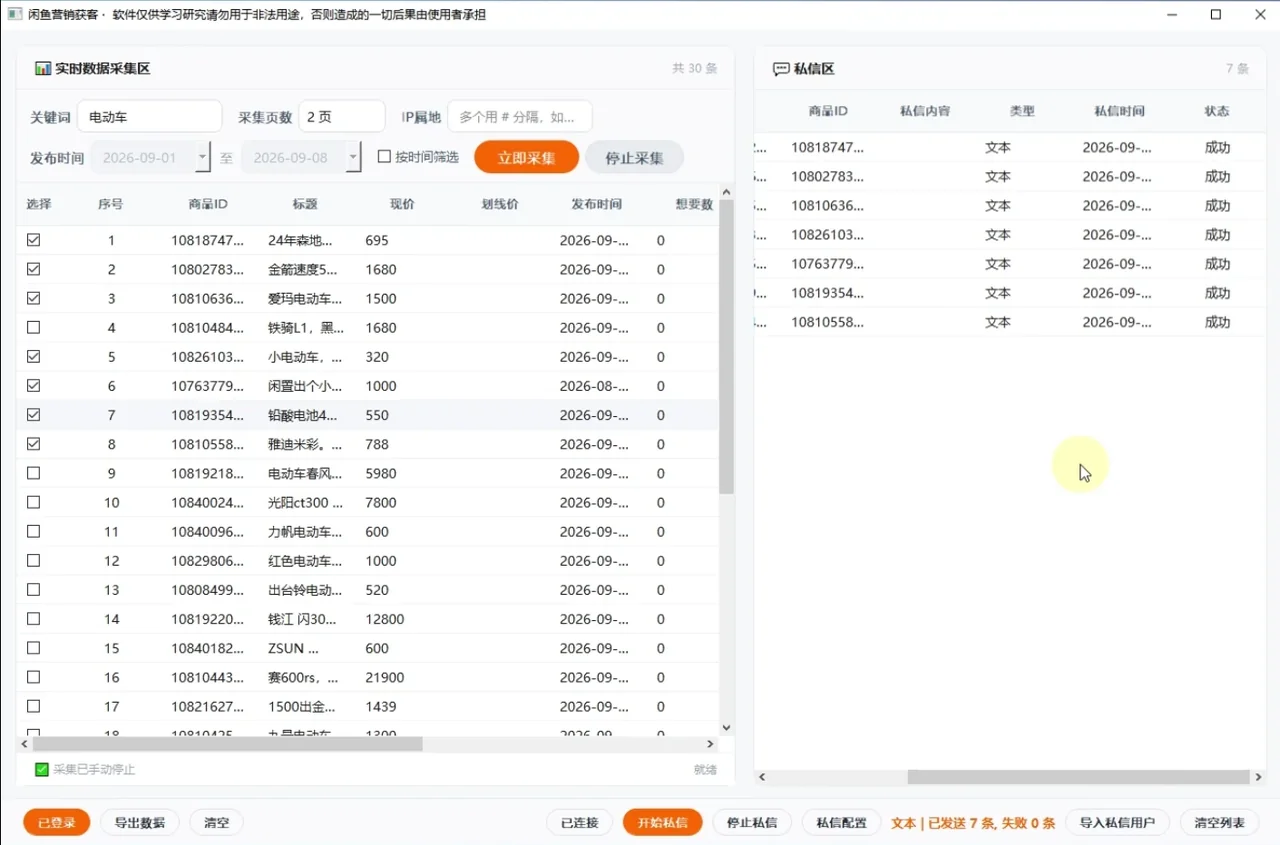This screenshot has height=845, width=1280.
Task: Select row 10 checkbox for 光阳ct300
Action: [34, 502]
